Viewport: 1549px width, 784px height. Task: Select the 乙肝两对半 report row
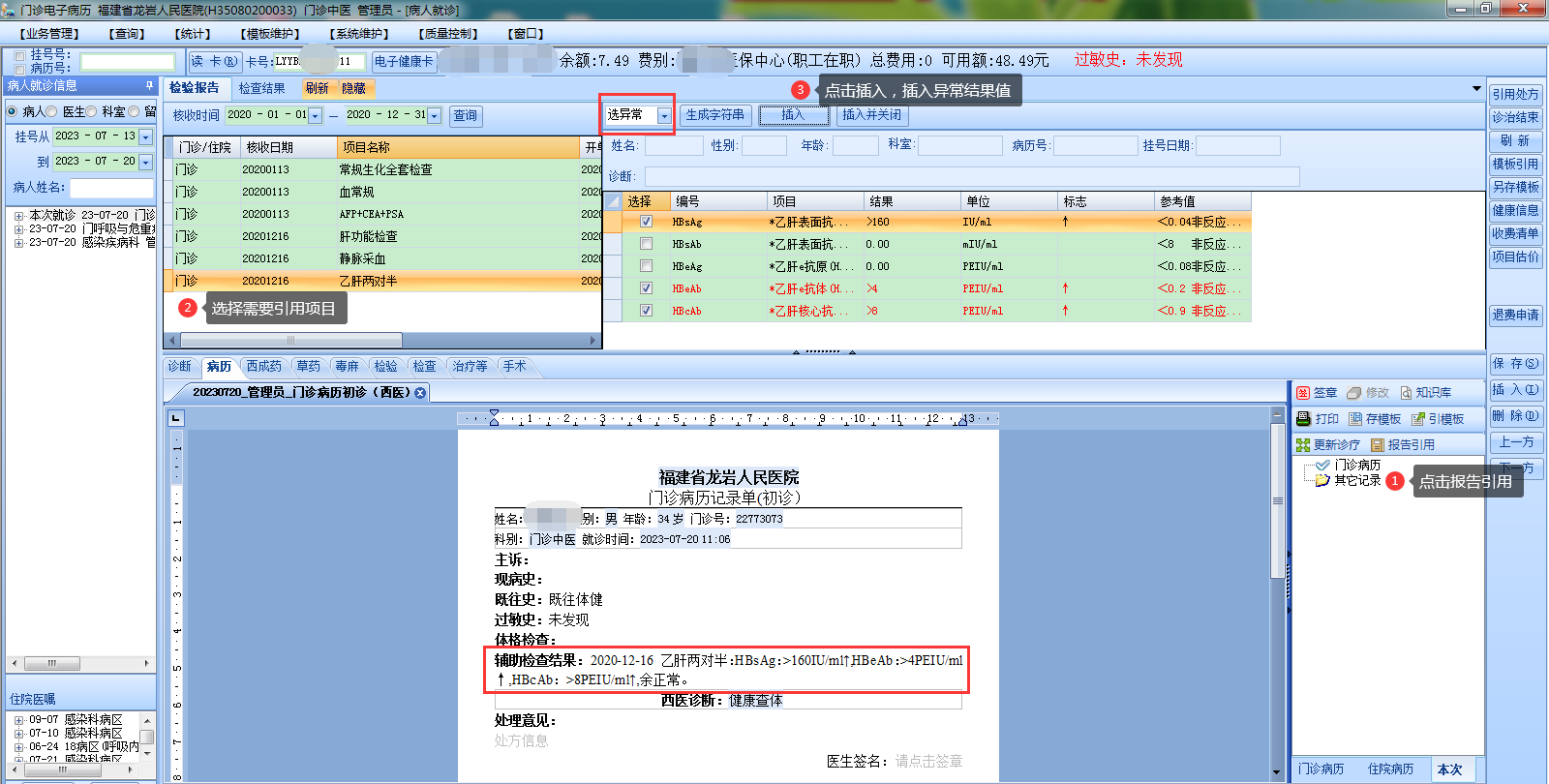coord(382,281)
